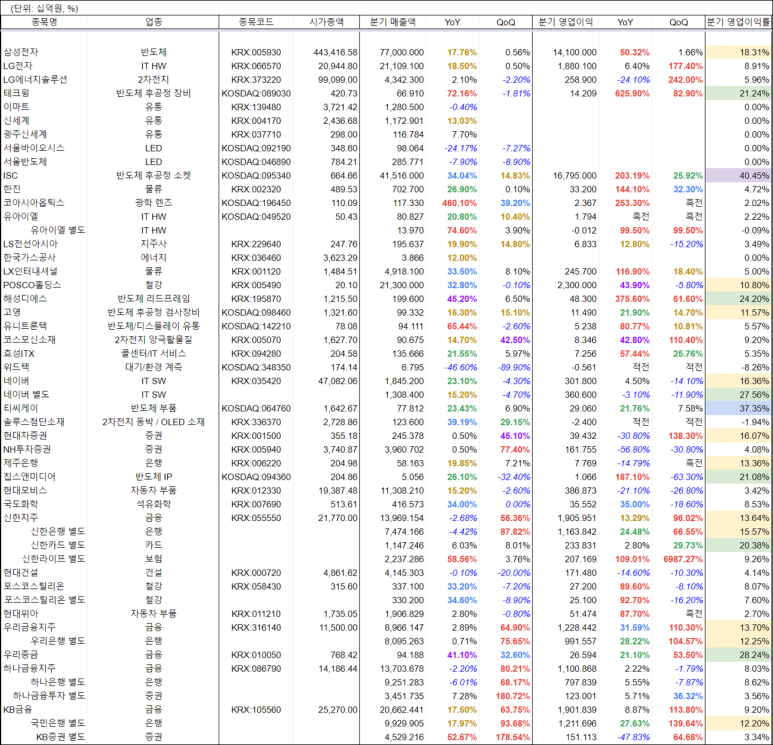Select the 신한지주 row name
This screenshot has height=745, width=773.
pos(21,518)
